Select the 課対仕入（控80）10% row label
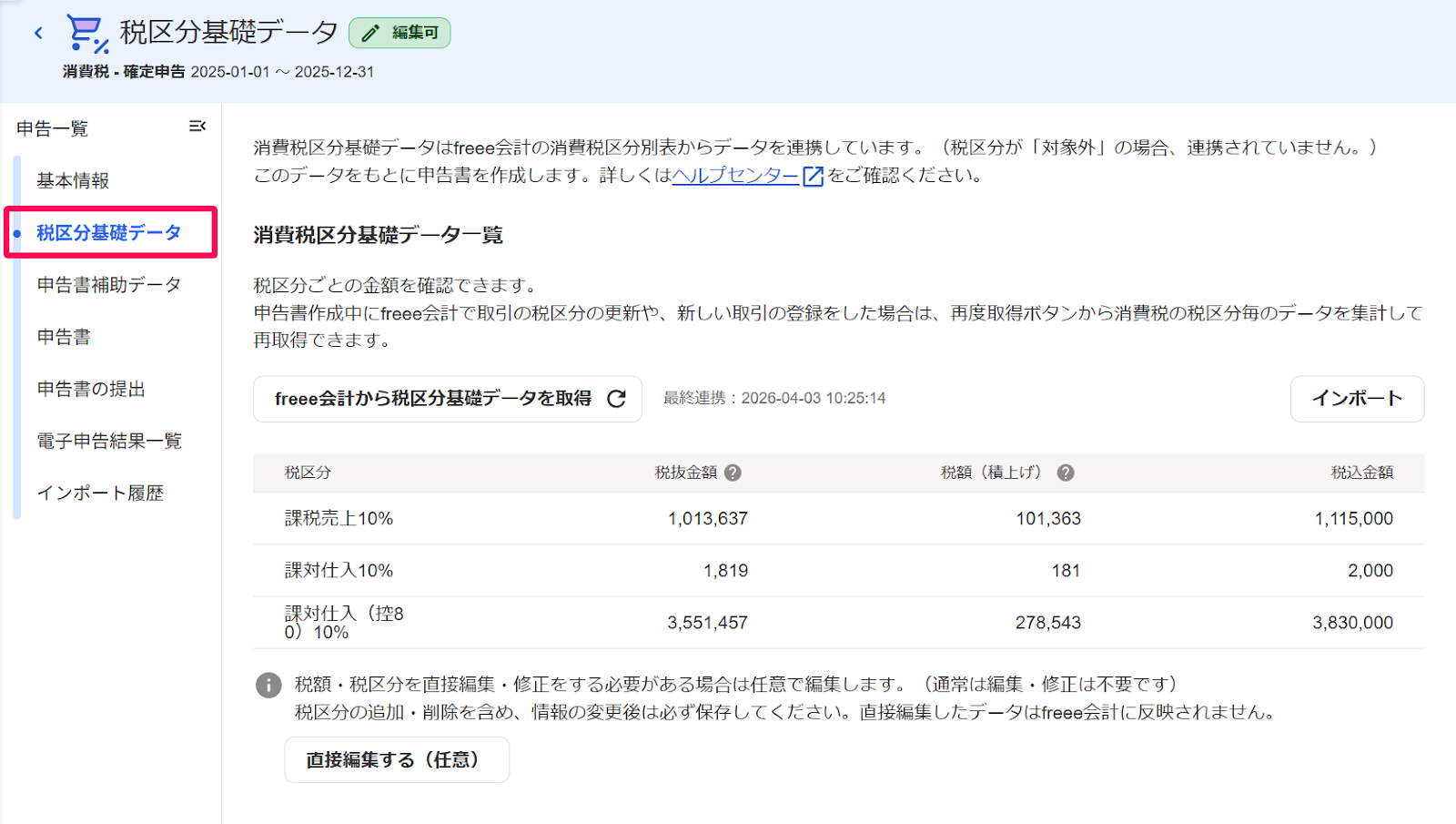 click(344, 623)
